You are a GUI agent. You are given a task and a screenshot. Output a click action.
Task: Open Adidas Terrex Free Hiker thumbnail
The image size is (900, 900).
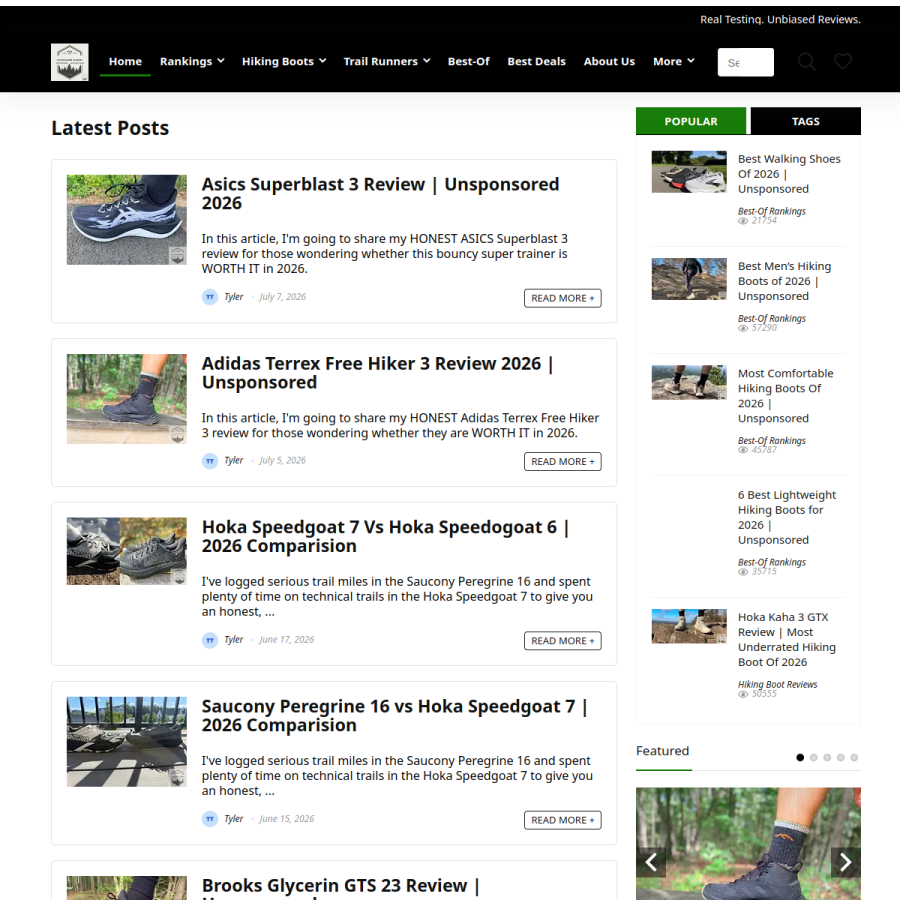[126, 399]
